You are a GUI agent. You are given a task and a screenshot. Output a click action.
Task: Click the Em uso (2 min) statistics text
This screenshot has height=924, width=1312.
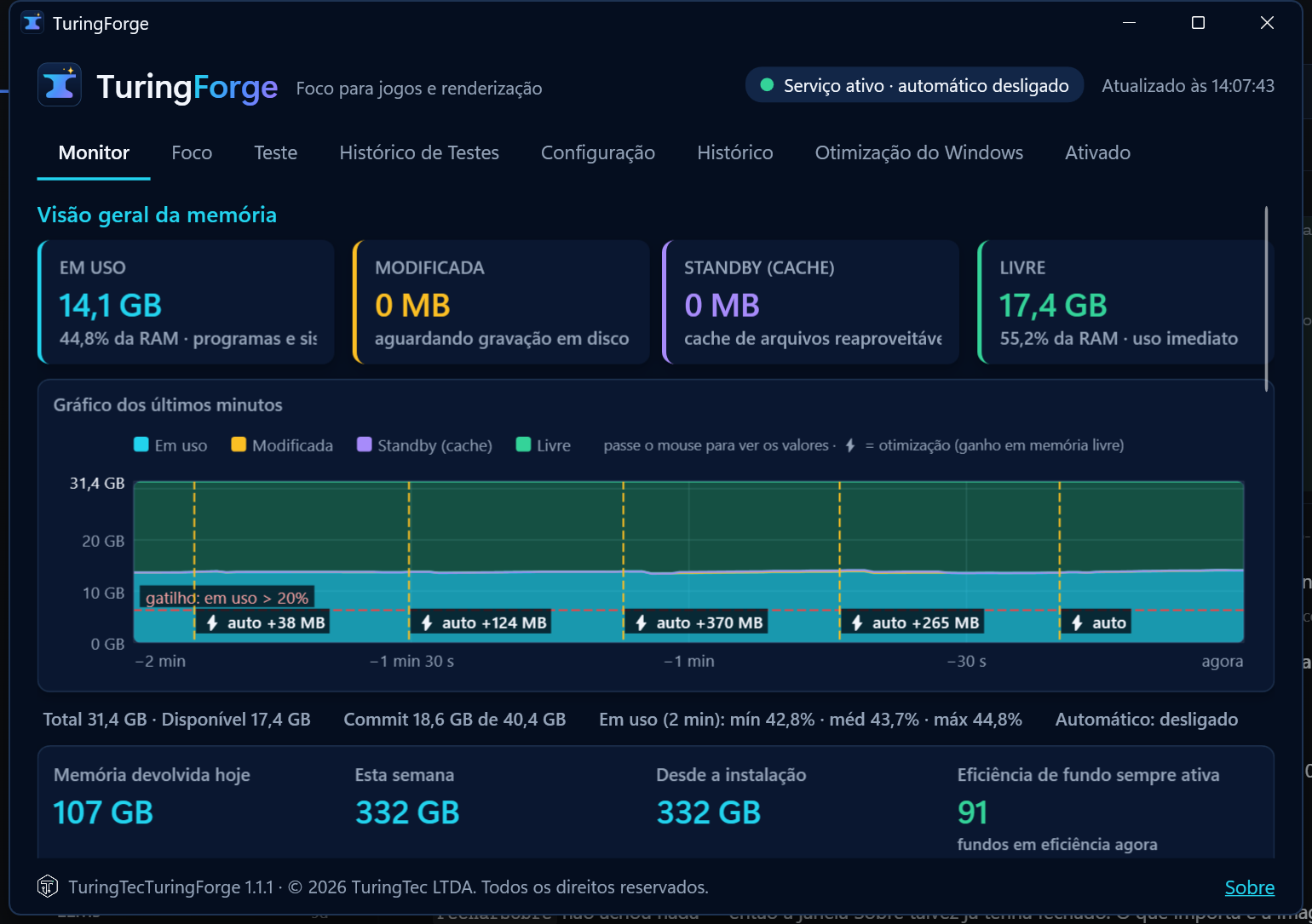pyautogui.click(x=810, y=720)
